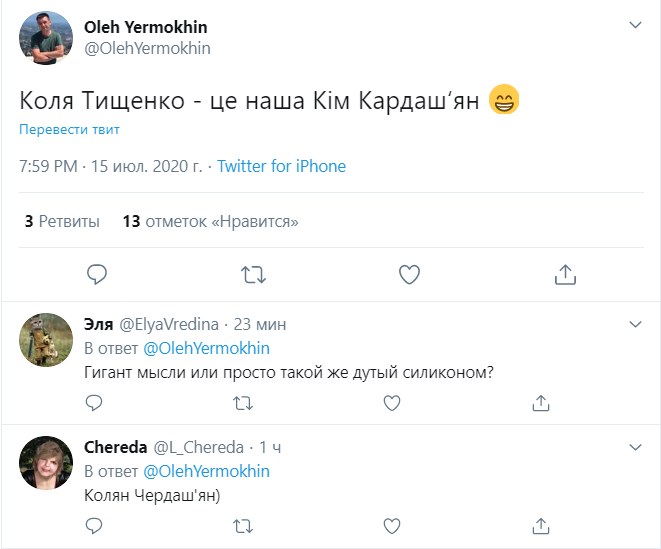Share the main tweet
The image size is (661, 549).
(564, 273)
